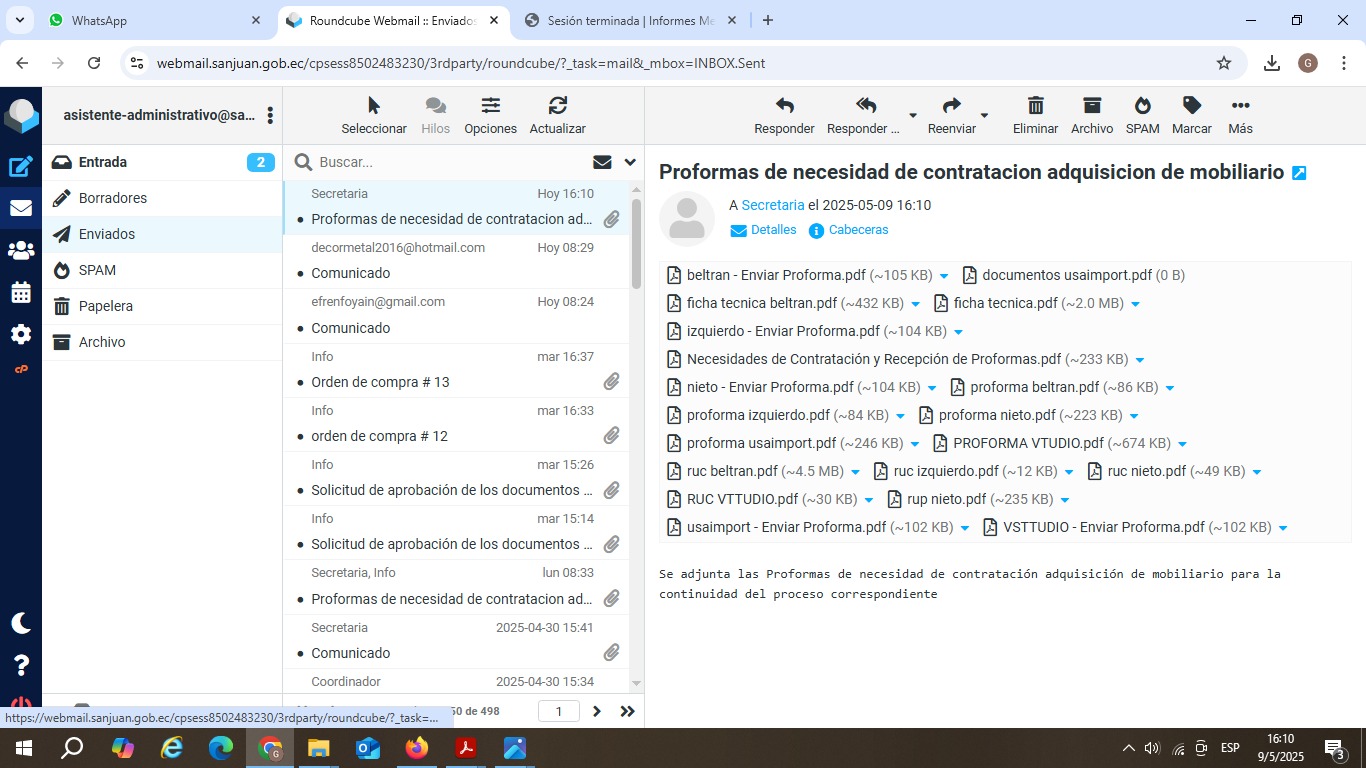The image size is (1366, 768).
Task: Toggle dark mode moon icon
Action: [x=21, y=623]
